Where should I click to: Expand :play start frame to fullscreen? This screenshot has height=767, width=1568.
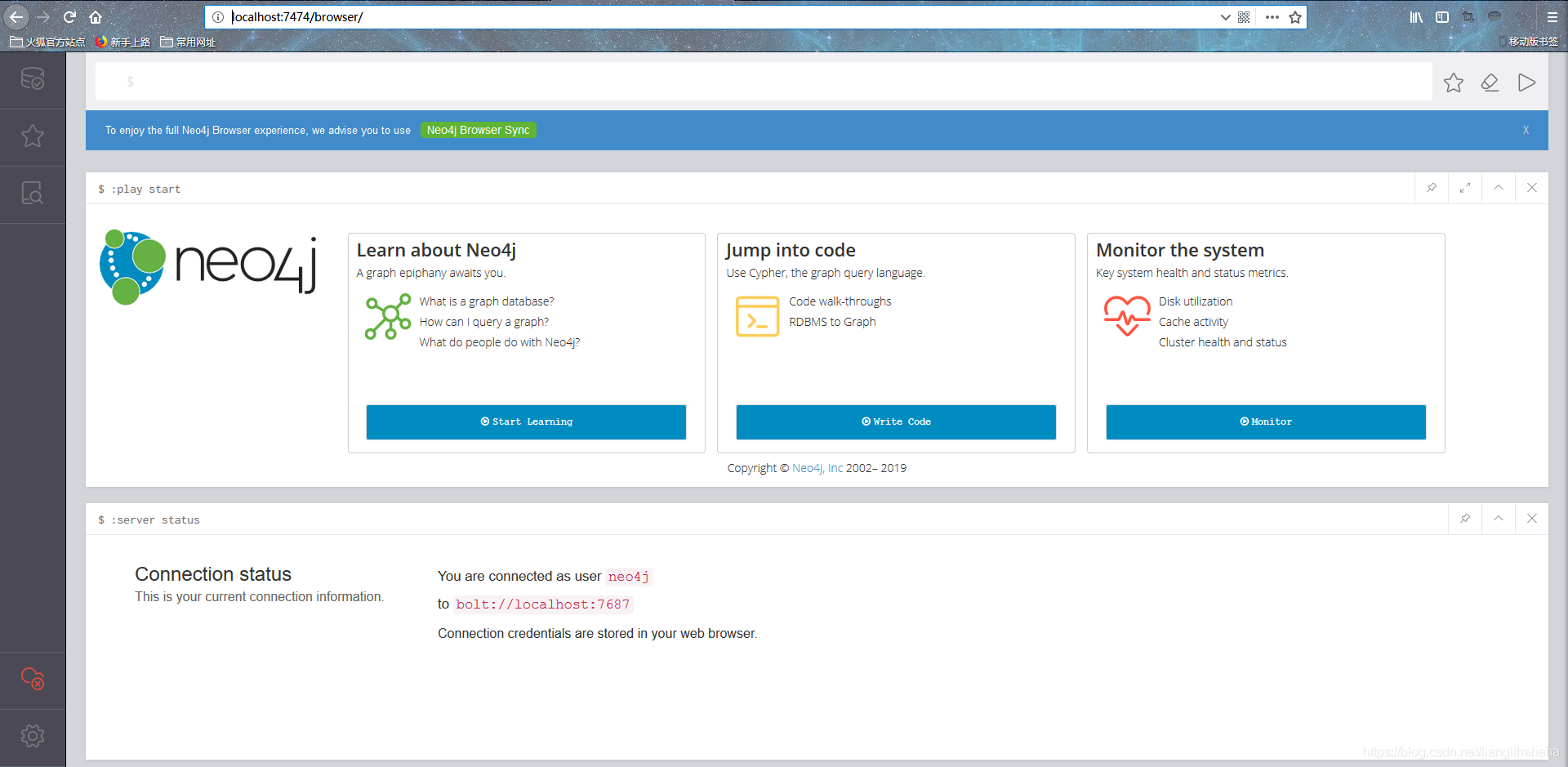(x=1465, y=188)
